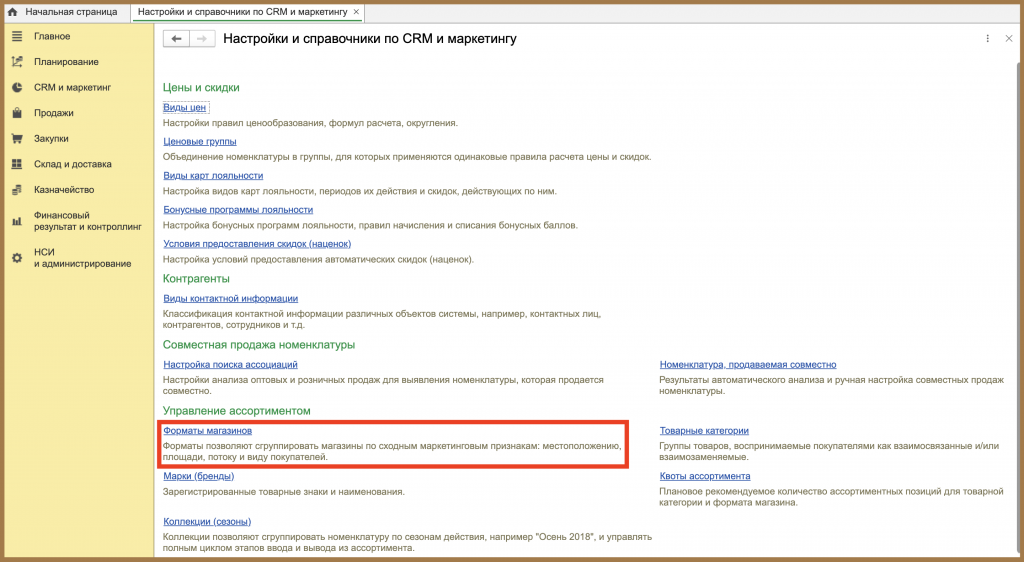Click the Совместная продажа номенклатуры heading
The height and width of the screenshot is (562, 1024).
tap(259, 345)
